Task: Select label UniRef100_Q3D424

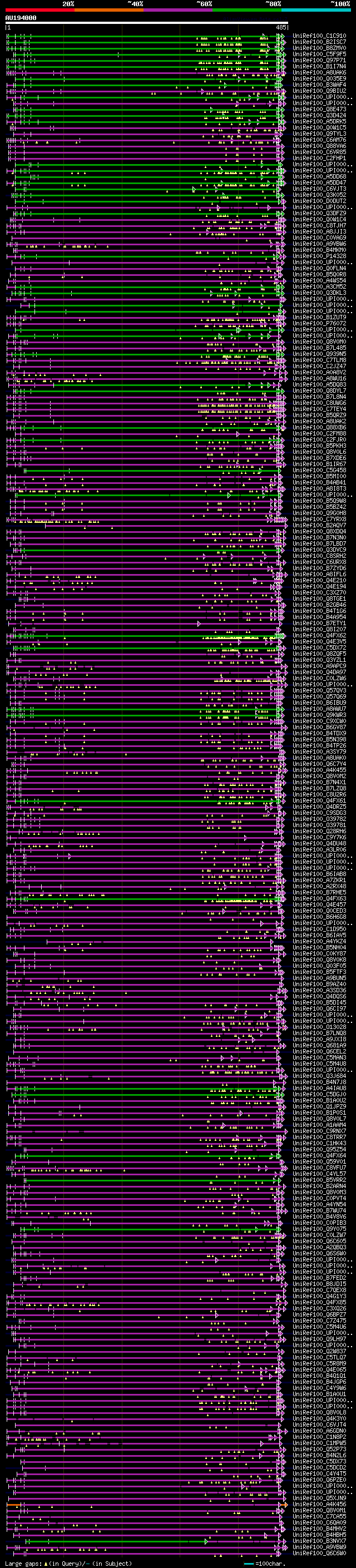Action: 319,116
